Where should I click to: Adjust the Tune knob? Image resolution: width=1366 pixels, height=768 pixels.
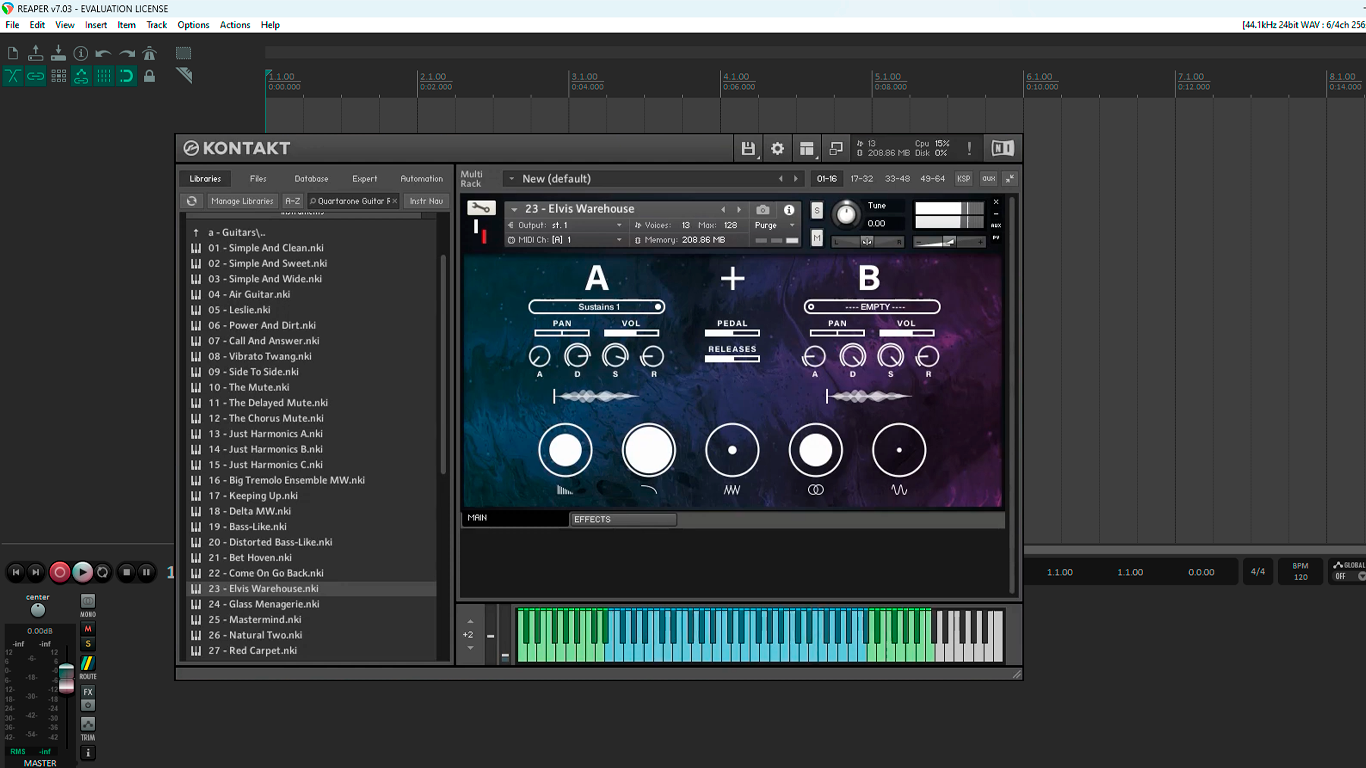coord(846,213)
